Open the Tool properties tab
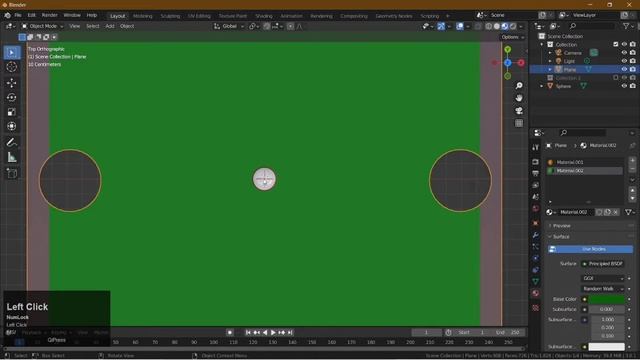 pos(536,147)
